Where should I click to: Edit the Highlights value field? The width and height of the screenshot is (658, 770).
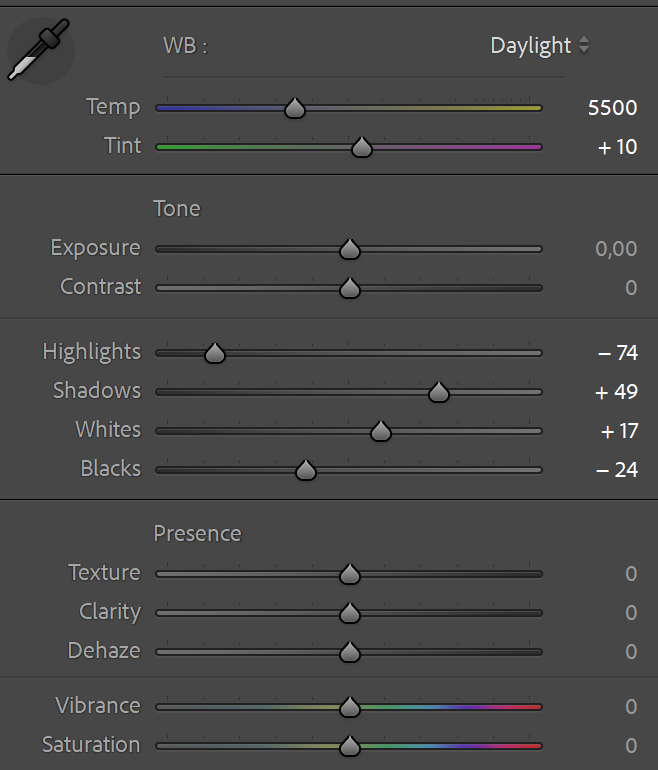(x=617, y=352)
